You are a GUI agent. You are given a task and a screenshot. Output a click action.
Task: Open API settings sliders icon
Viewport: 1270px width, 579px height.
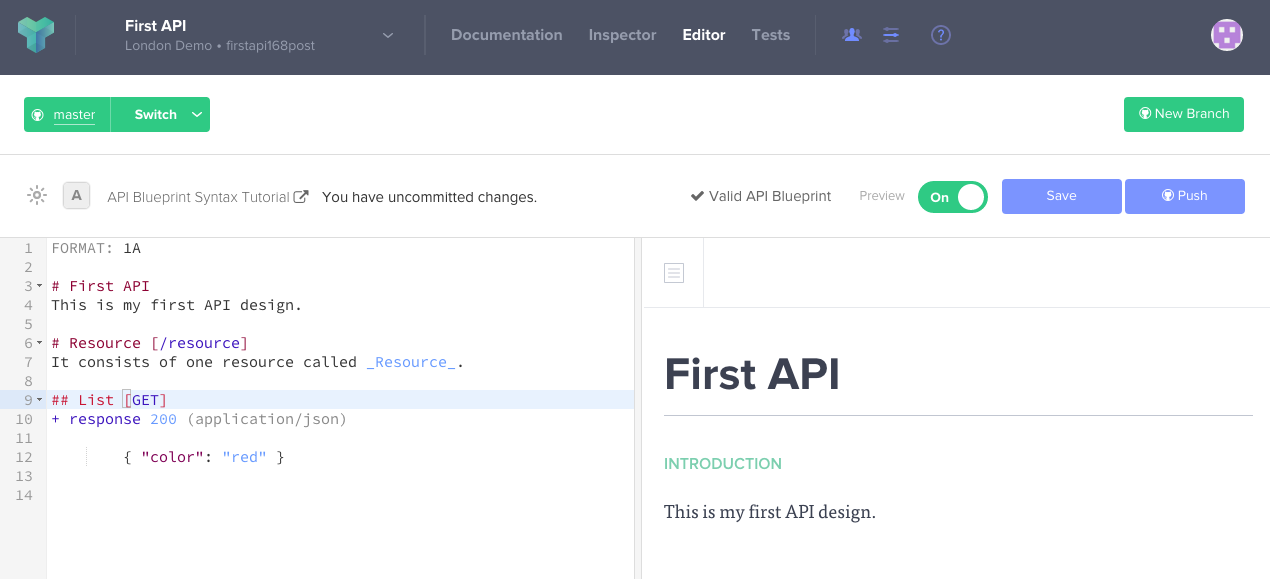(891, 35)
